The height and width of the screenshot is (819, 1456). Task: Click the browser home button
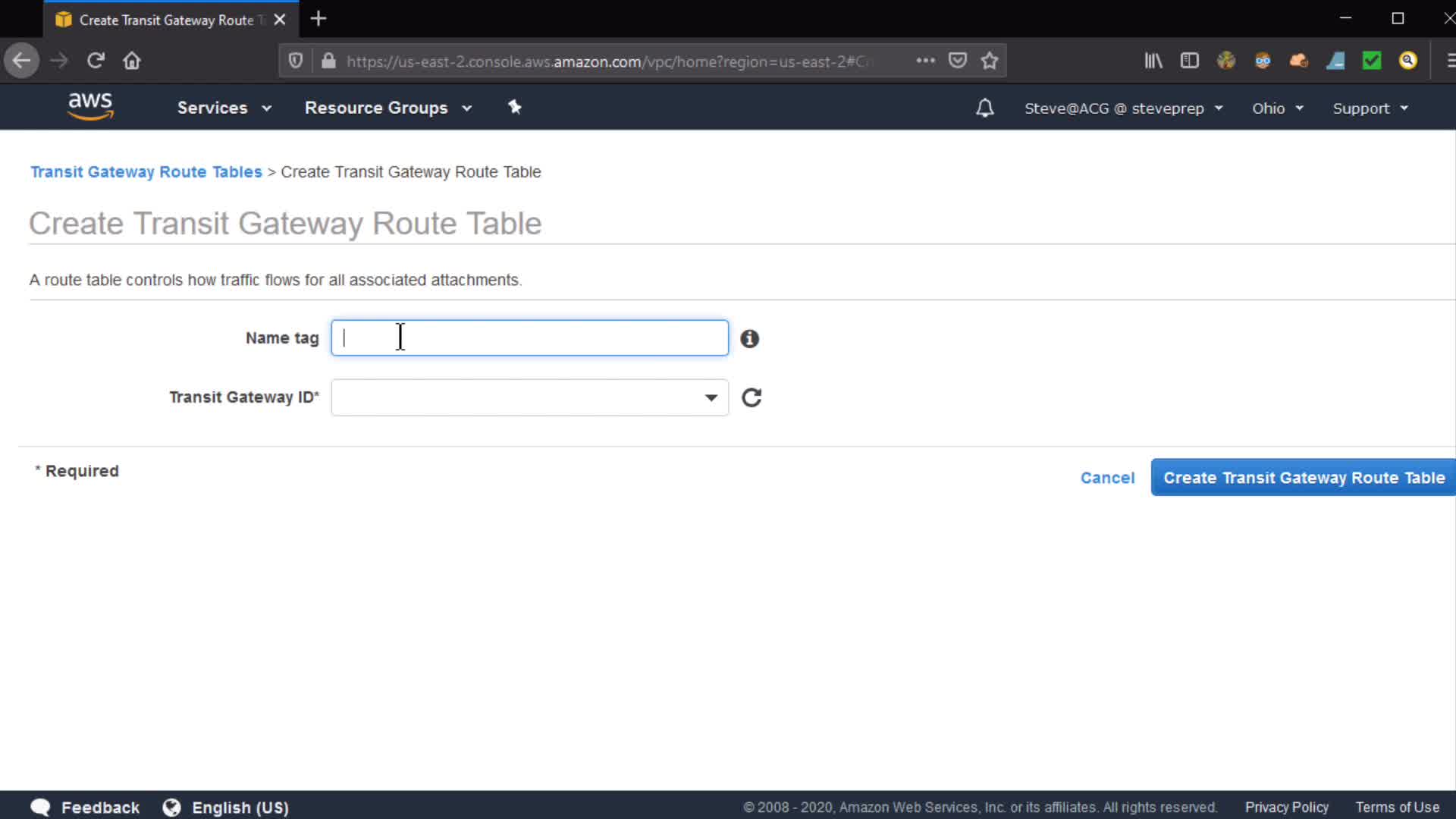coord(132,61)
